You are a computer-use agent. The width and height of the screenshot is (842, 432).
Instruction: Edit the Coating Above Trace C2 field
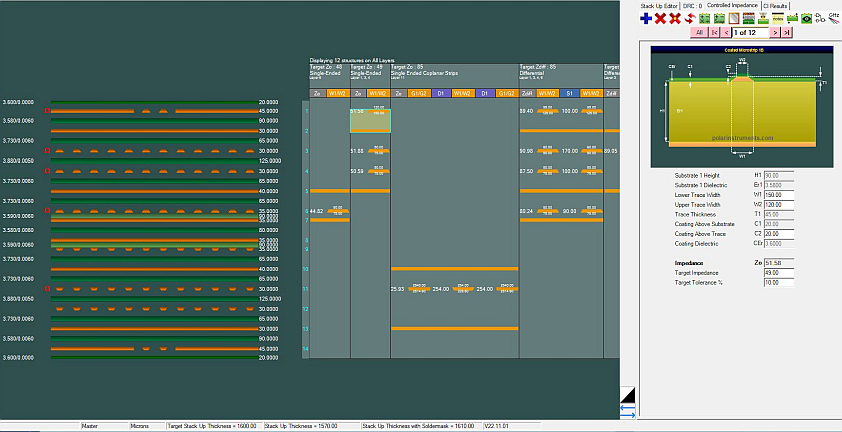pos(779,234)
